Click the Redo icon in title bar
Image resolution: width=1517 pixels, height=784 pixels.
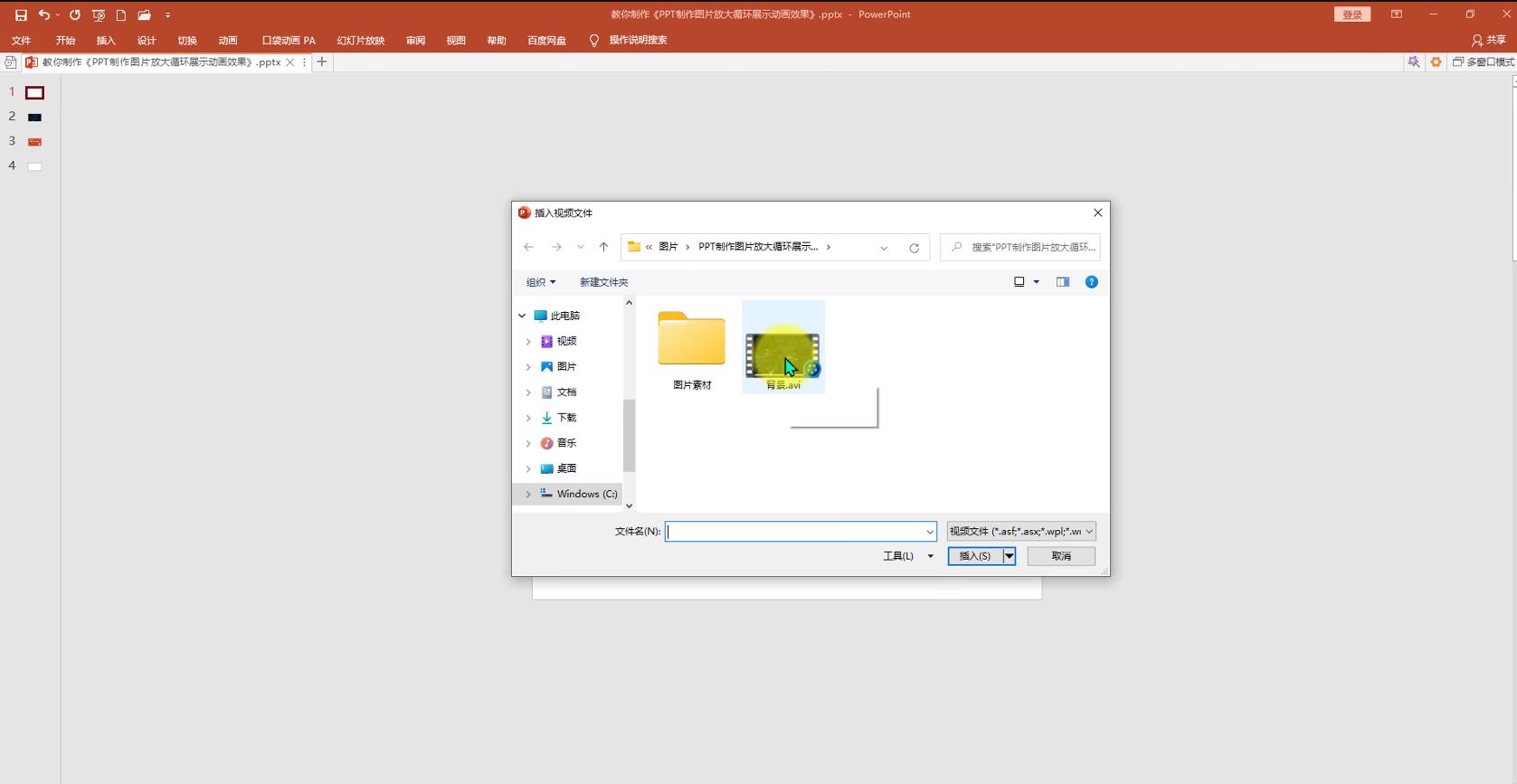pos(75,15)
